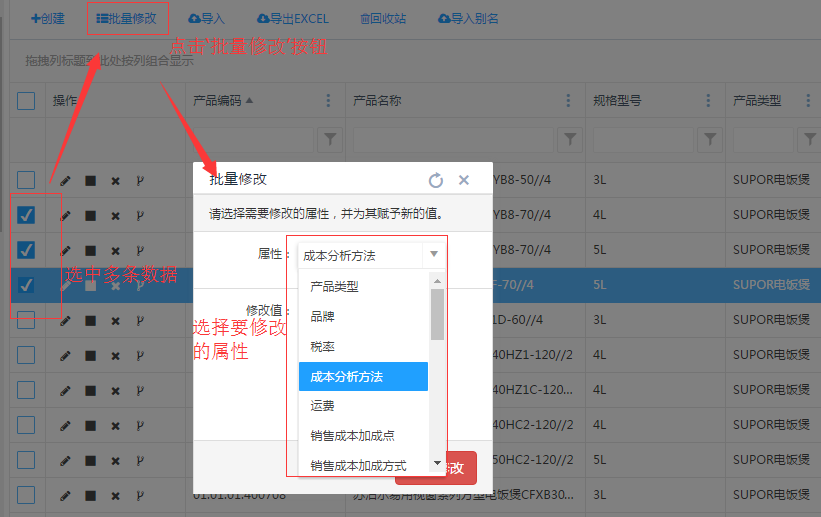
Task: Open 产品编码 column options menu
Action: coord(329,101)
